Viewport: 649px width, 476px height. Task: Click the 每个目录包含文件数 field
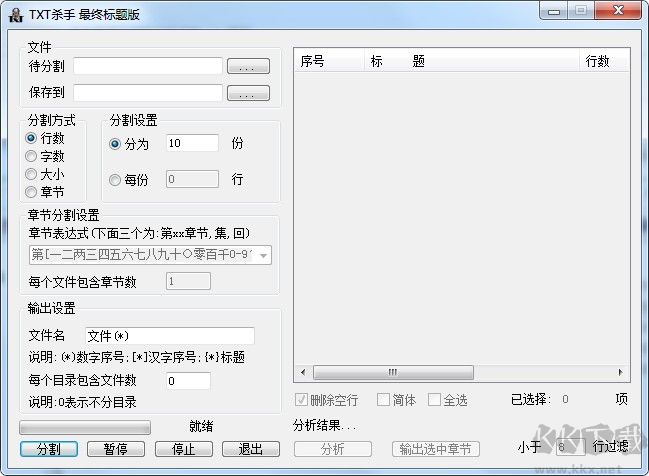(x=188, y=381)
